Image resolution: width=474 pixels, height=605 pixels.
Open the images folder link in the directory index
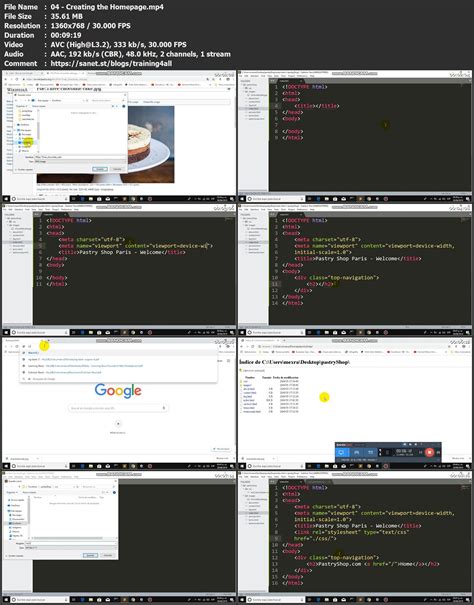click(247, 385)
